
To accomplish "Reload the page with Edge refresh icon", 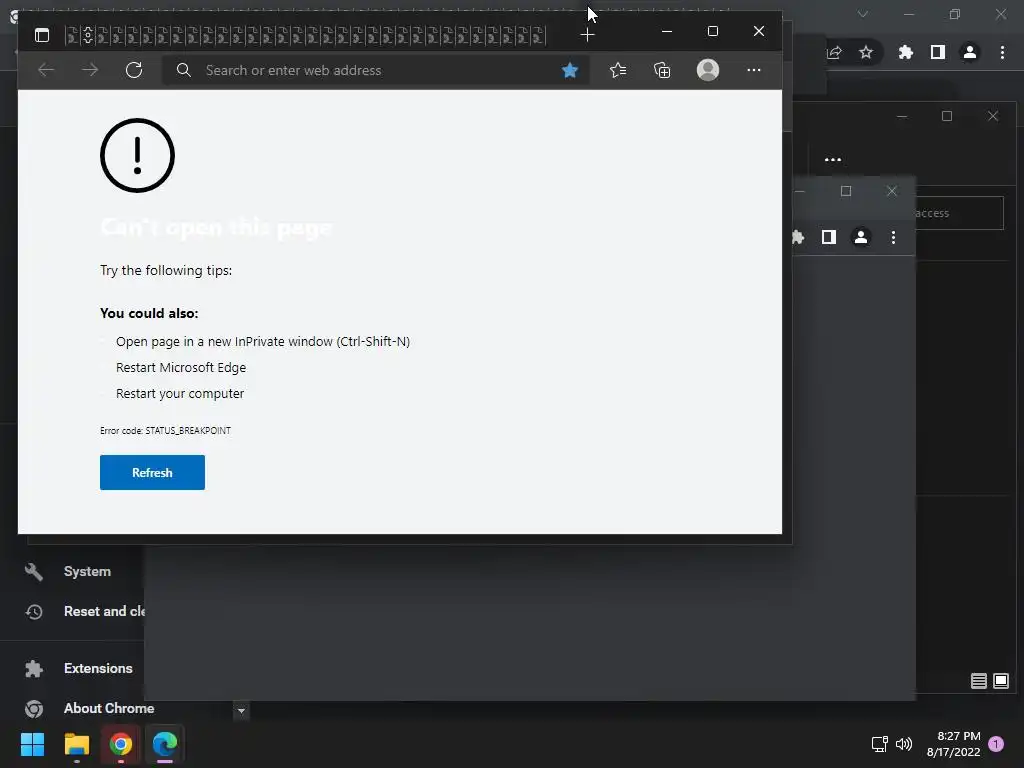I will point(134,70).
